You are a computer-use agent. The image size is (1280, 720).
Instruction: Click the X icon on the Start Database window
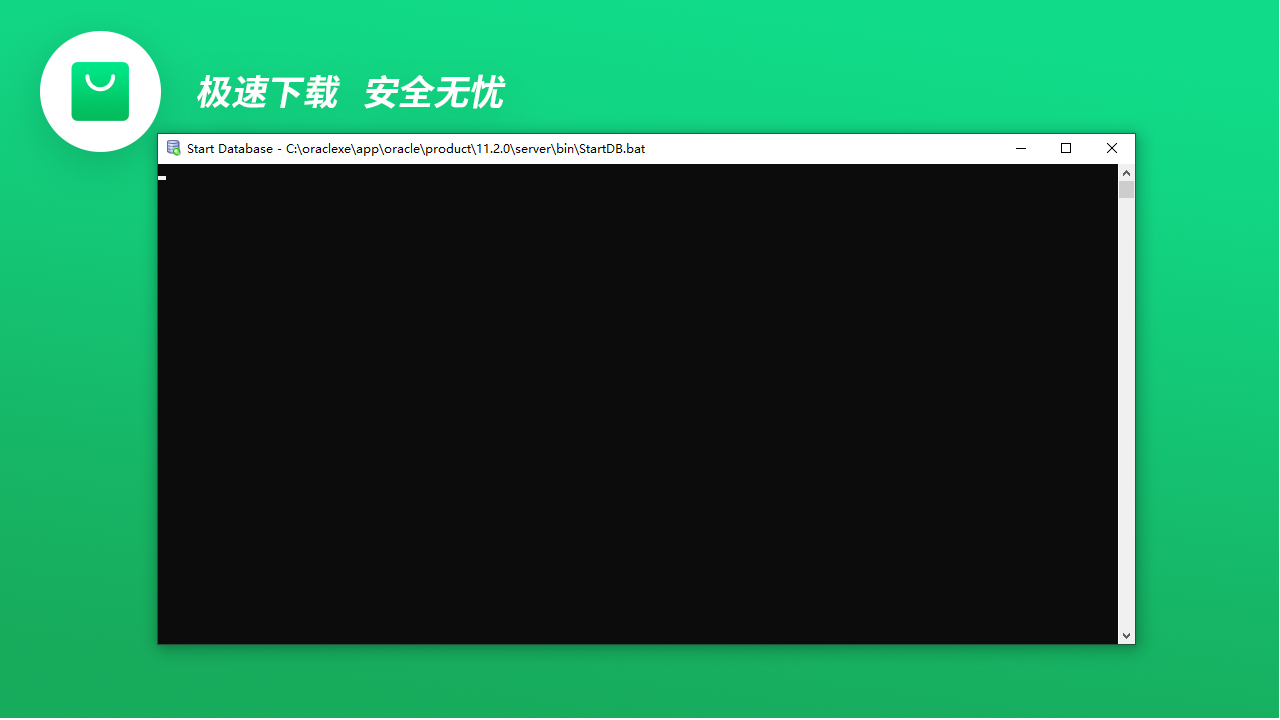click(1111, 148)
